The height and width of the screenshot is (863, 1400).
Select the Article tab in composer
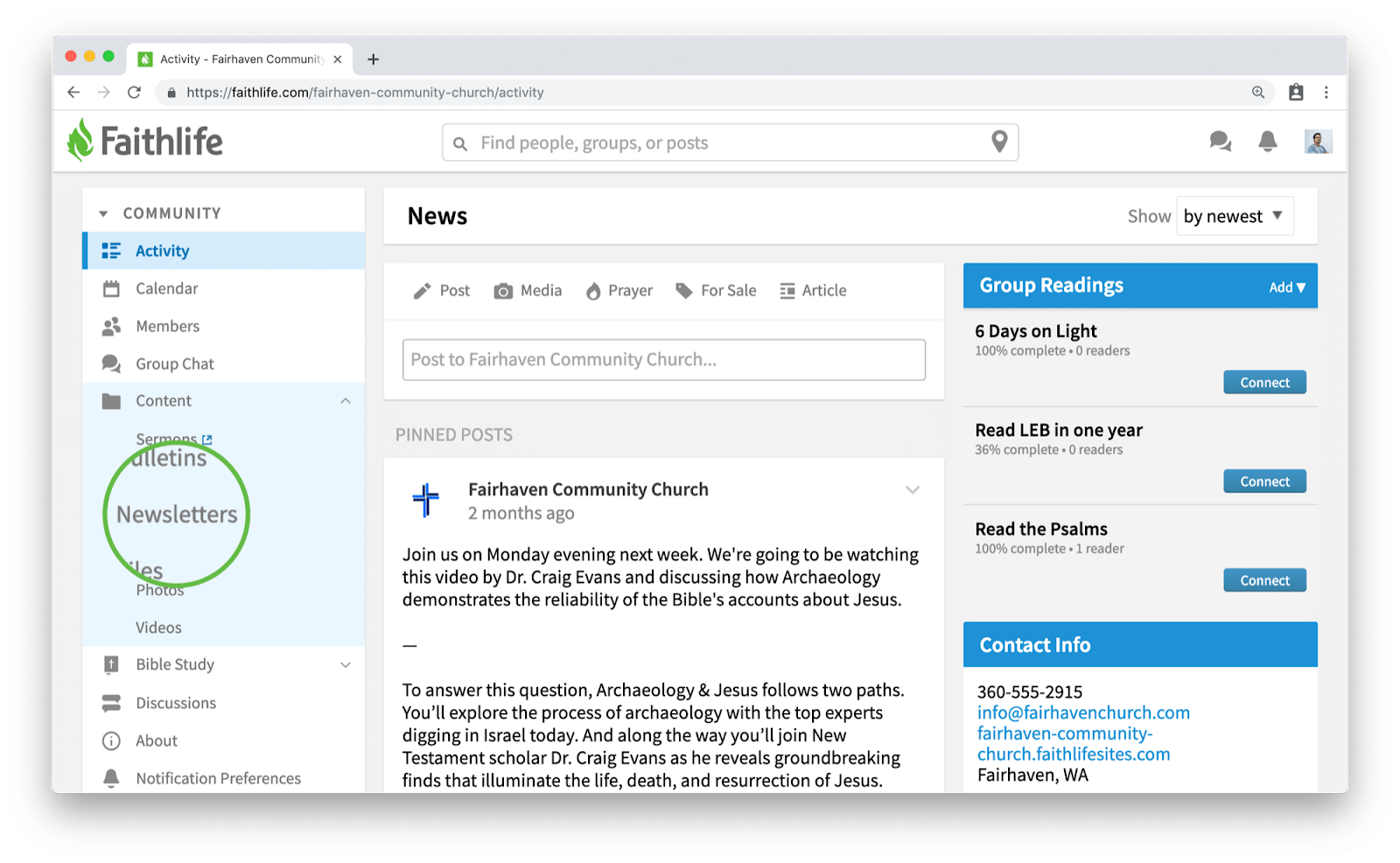click(x=813, y=291)
